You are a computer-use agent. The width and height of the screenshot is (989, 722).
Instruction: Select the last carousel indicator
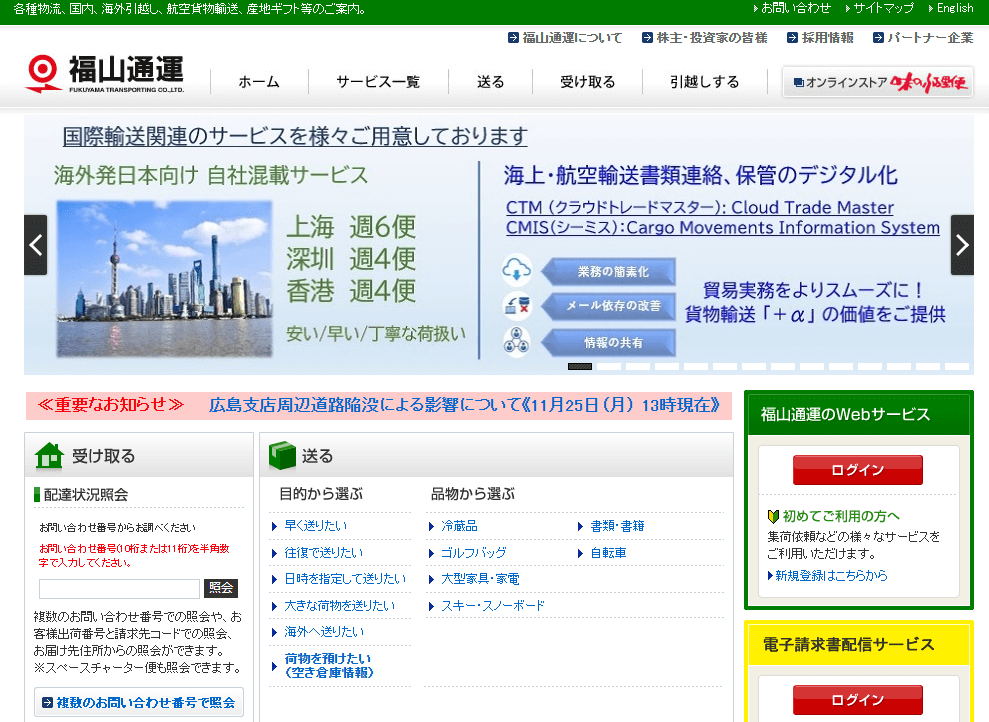(x=957, y=366)
